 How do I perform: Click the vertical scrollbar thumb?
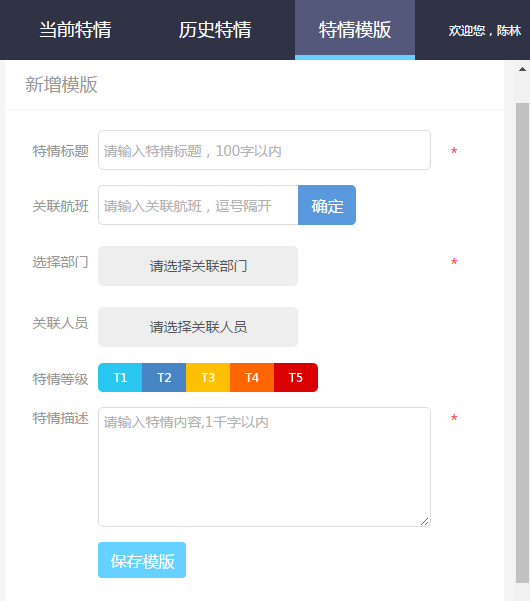tap(522, 343)
